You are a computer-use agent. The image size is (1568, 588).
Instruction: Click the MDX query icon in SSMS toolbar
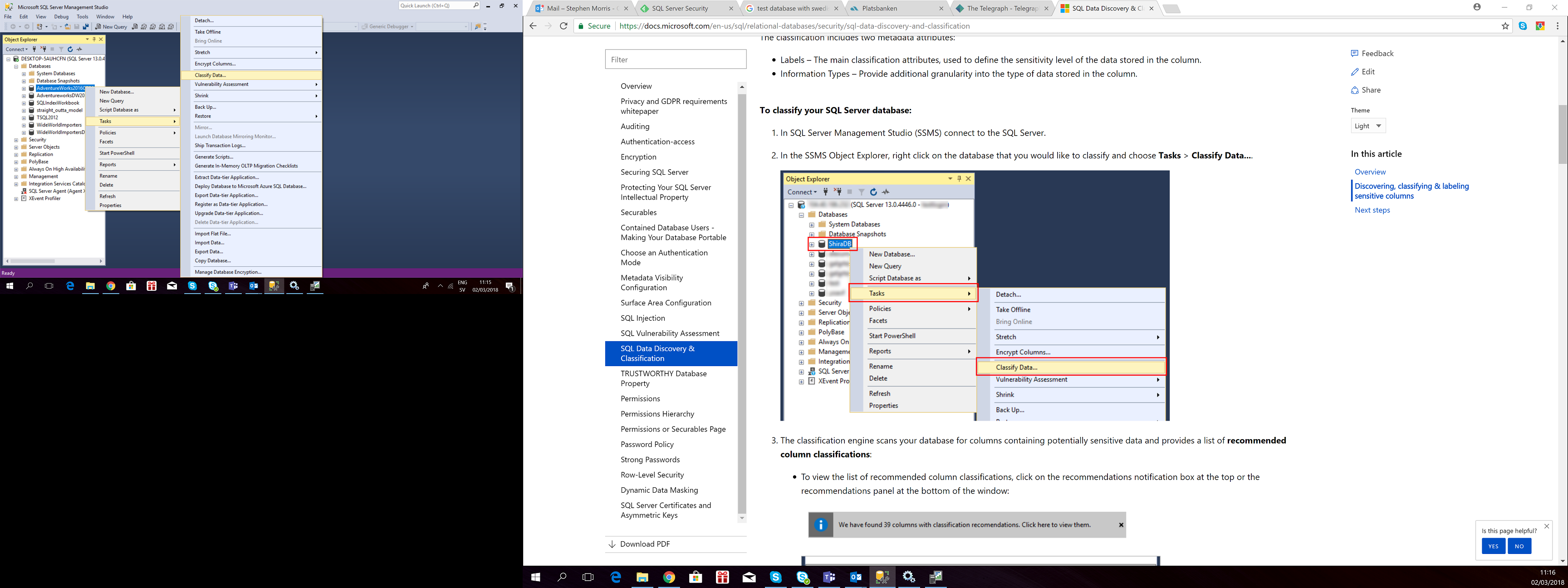pos(143,27)
